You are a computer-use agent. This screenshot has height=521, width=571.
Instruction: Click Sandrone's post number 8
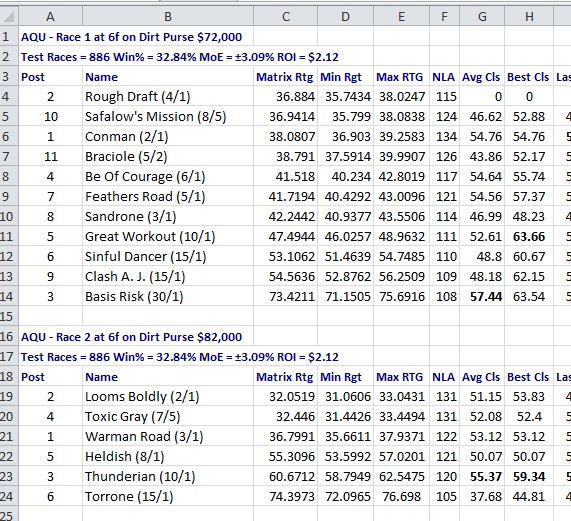click(50, 217)
